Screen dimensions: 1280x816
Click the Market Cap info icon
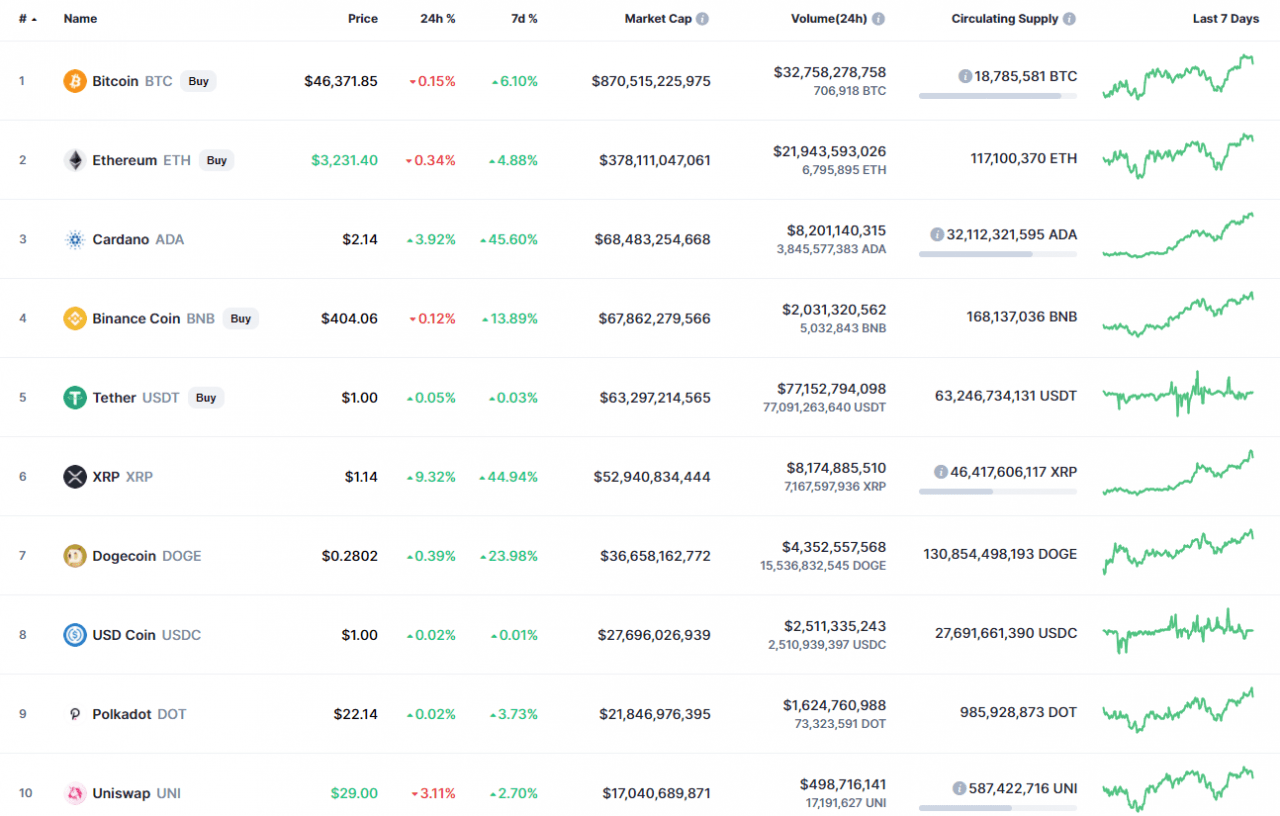point(702,19)
